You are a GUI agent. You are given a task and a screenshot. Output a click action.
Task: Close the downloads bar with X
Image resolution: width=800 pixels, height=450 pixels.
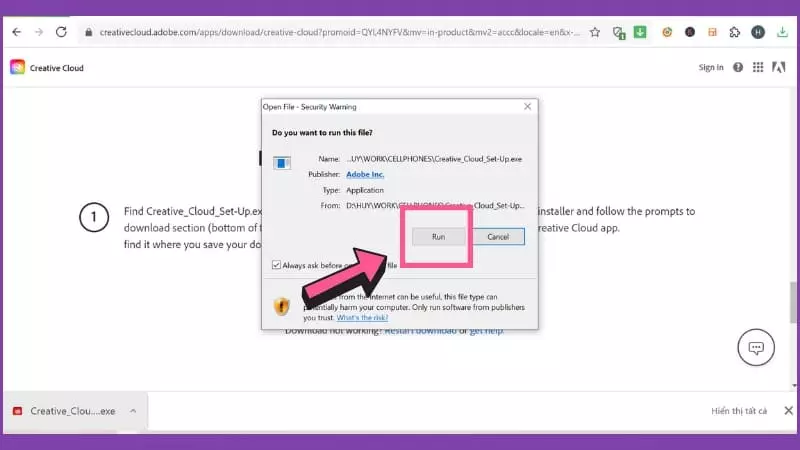pos(788,410)
